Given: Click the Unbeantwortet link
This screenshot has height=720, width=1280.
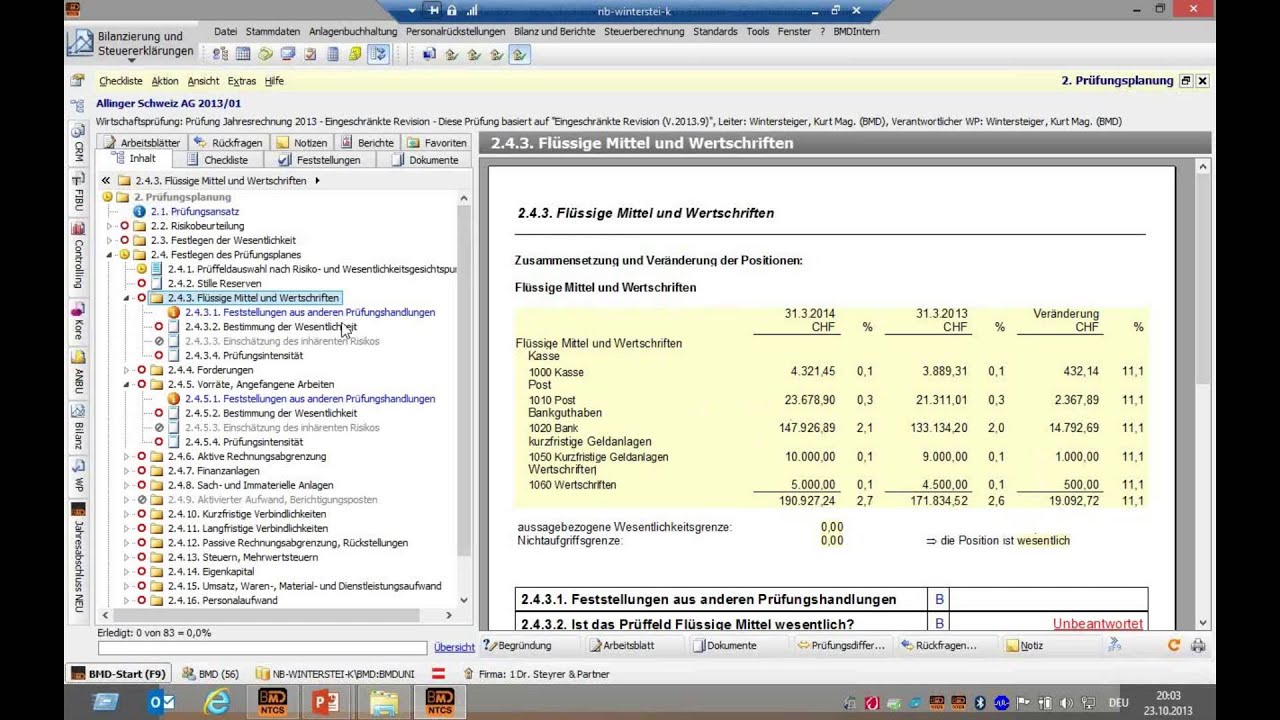Looking at the screenshot, I should (1097, 624).
